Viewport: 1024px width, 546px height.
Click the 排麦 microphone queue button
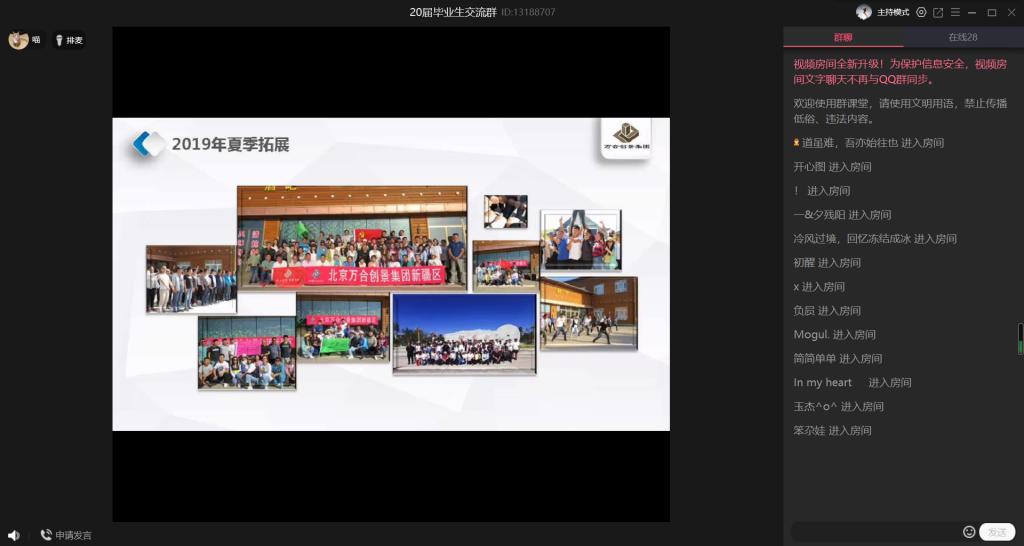pos(69,40)
